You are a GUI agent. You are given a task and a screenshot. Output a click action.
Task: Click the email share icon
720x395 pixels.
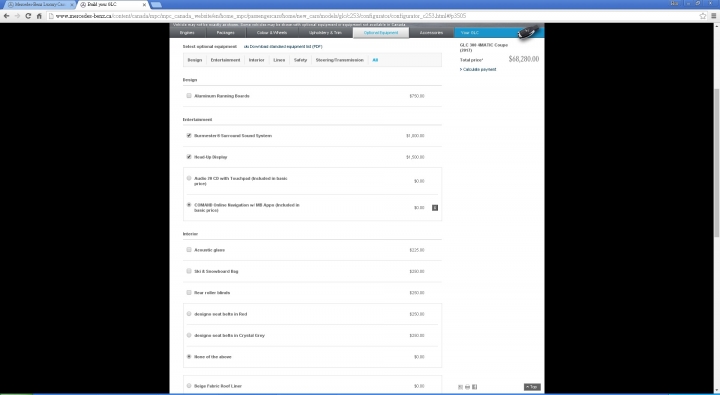click(x=461, y=387)
